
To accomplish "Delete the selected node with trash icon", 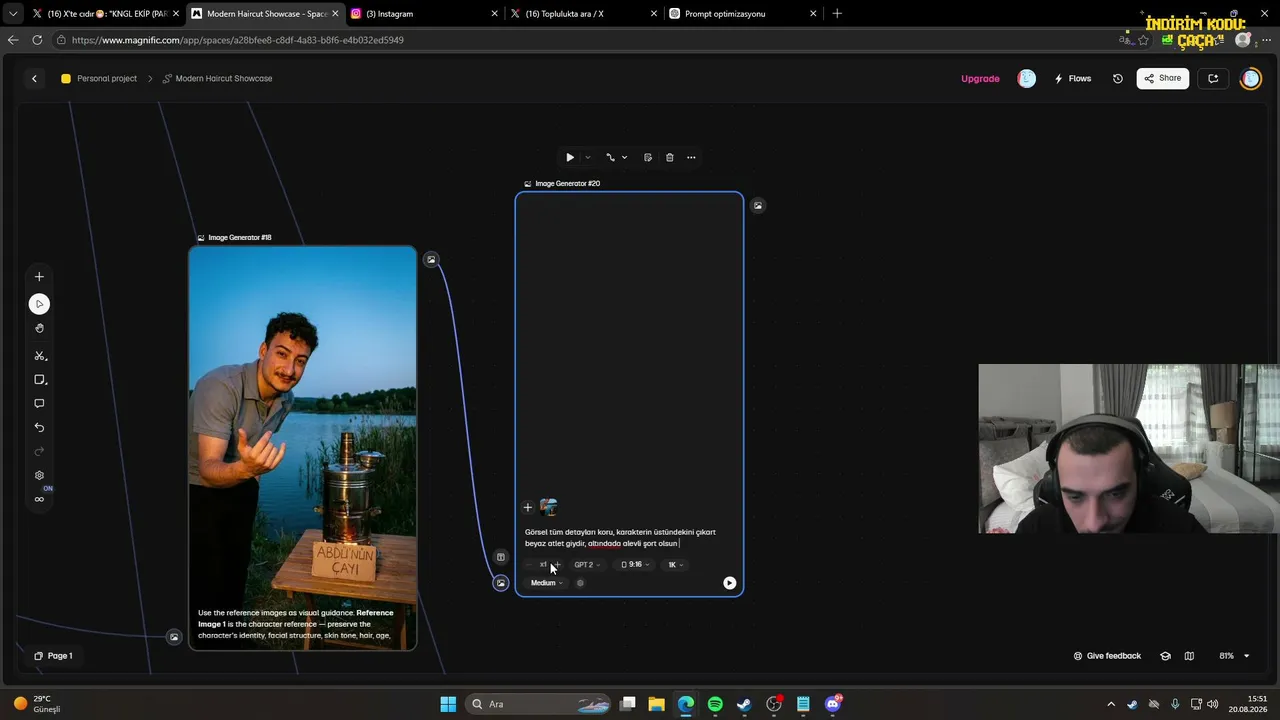I will tap(670, 157).
